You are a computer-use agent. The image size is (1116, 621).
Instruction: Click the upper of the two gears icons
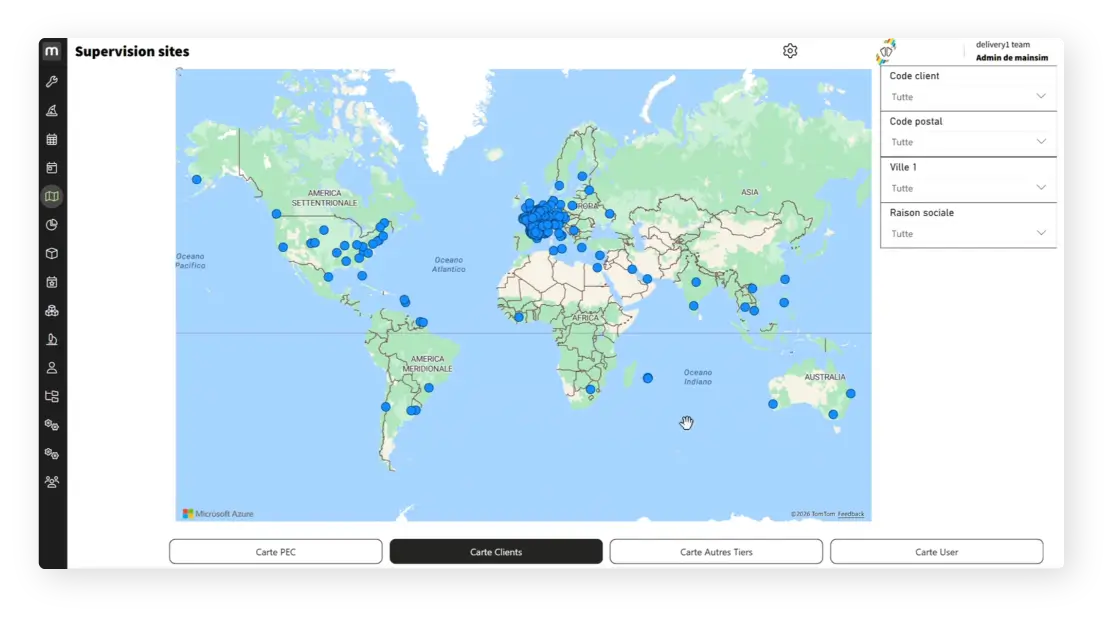pyautogui.click(x=52, y=425)
